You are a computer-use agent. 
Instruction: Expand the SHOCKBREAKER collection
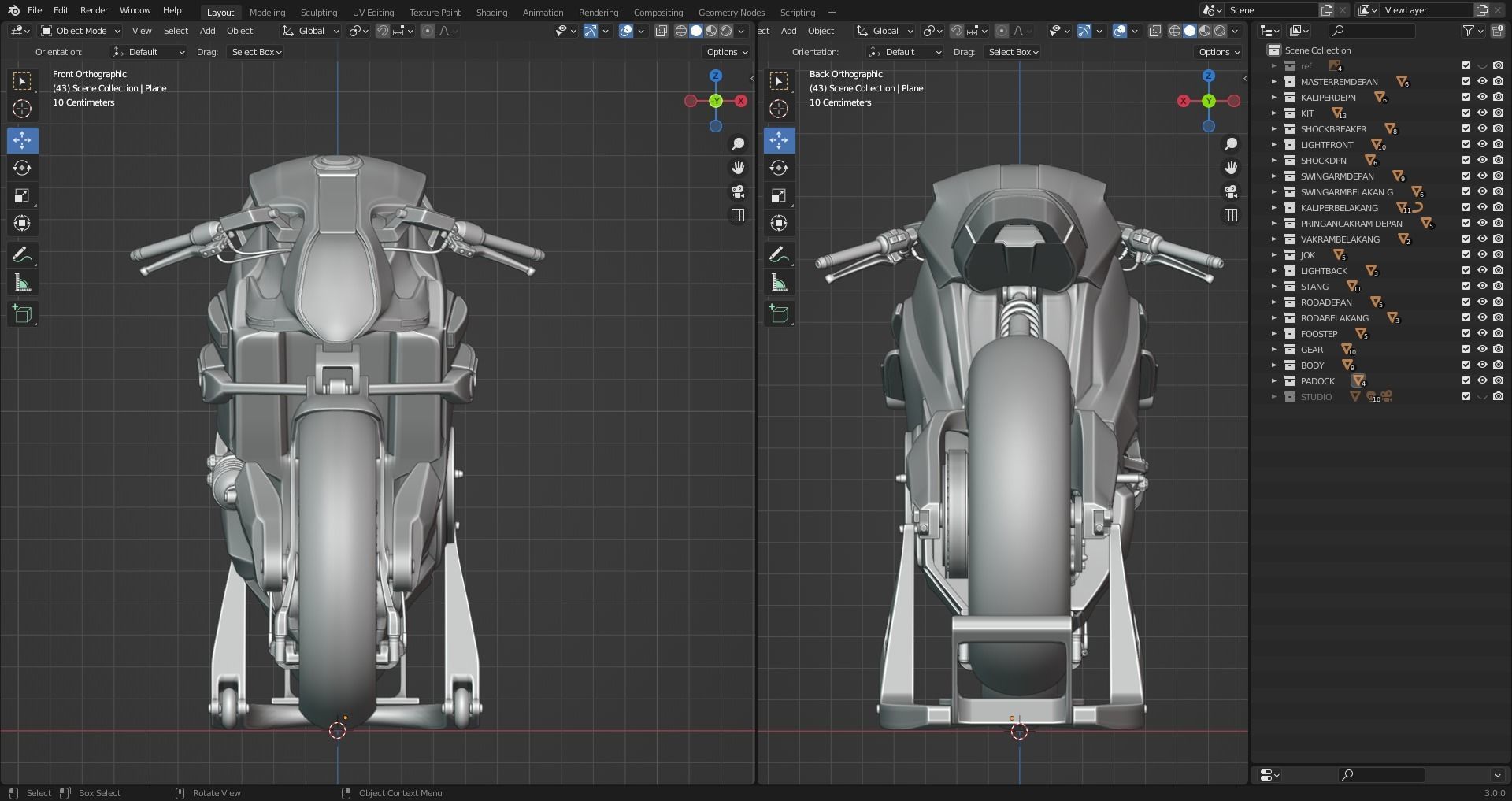pos(1273,128)
